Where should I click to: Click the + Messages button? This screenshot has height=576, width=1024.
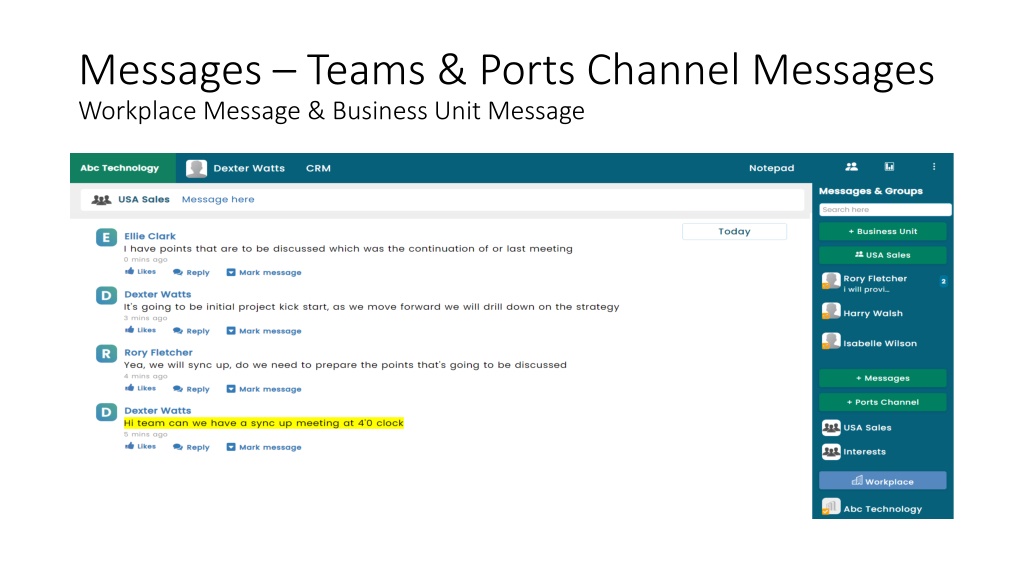882,378
